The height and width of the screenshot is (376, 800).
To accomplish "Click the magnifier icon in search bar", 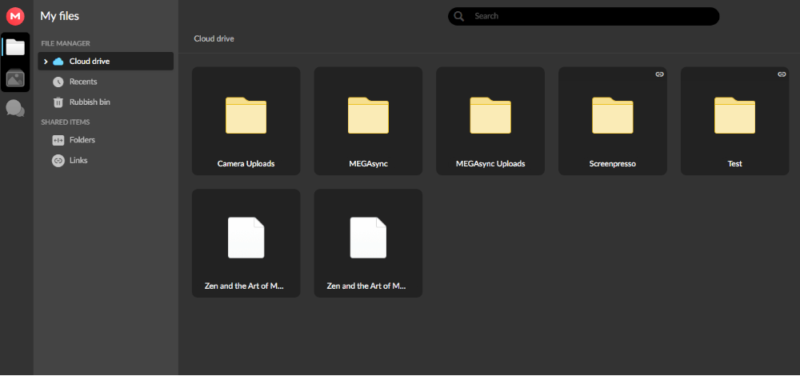I will point(459,16).
